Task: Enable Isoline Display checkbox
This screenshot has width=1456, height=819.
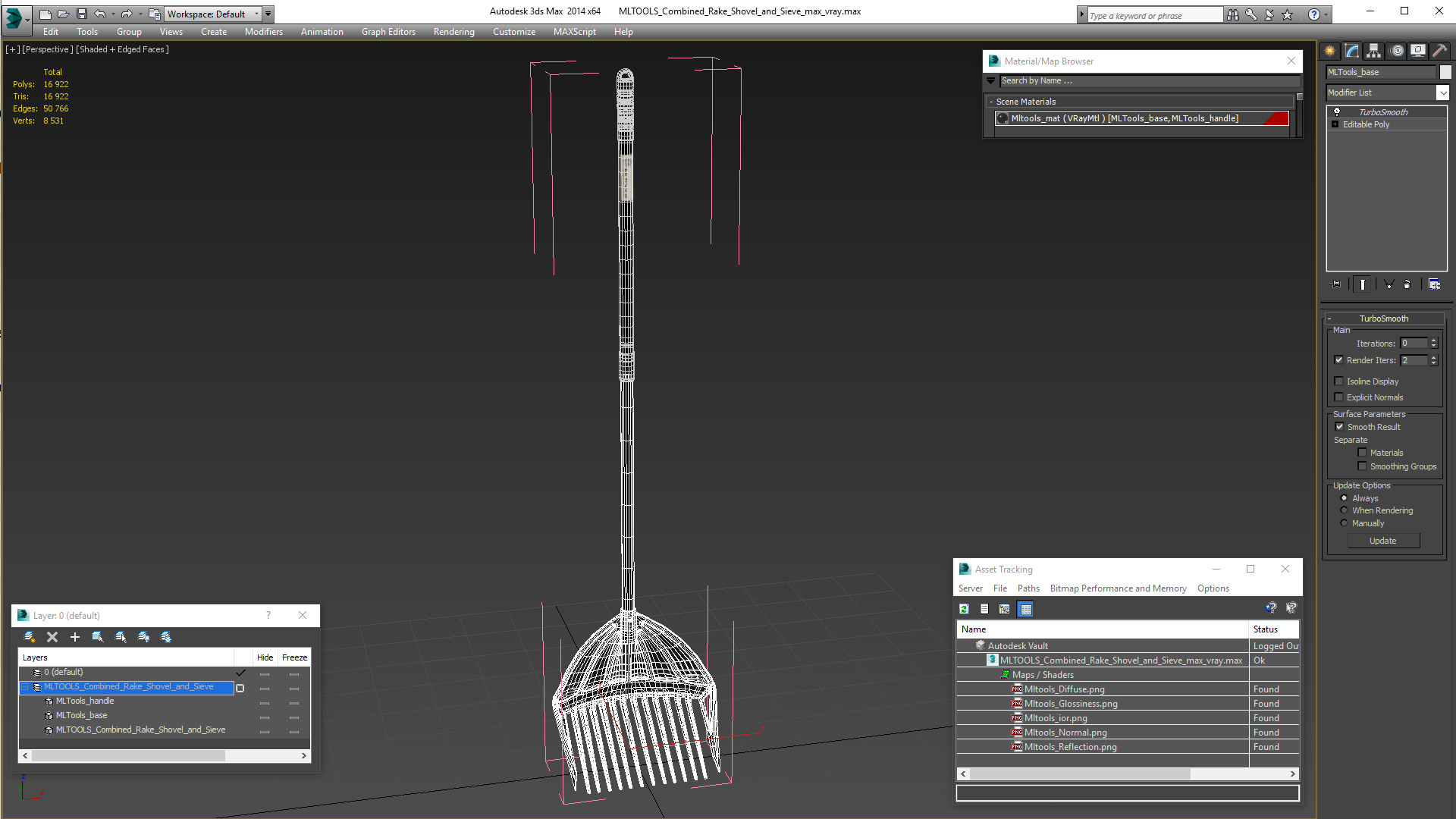Action: pyautogui.click(x=1339, y=381)
